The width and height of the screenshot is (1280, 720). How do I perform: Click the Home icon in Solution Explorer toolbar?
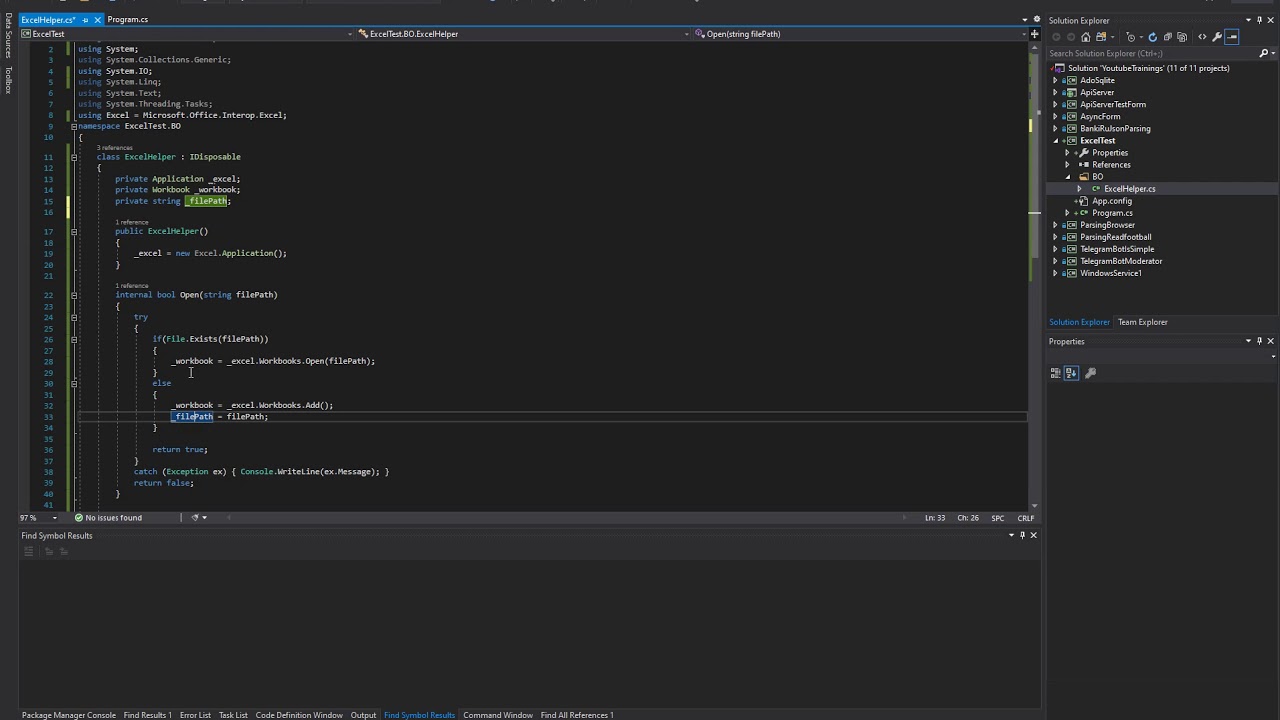[x=1085, y=37]
